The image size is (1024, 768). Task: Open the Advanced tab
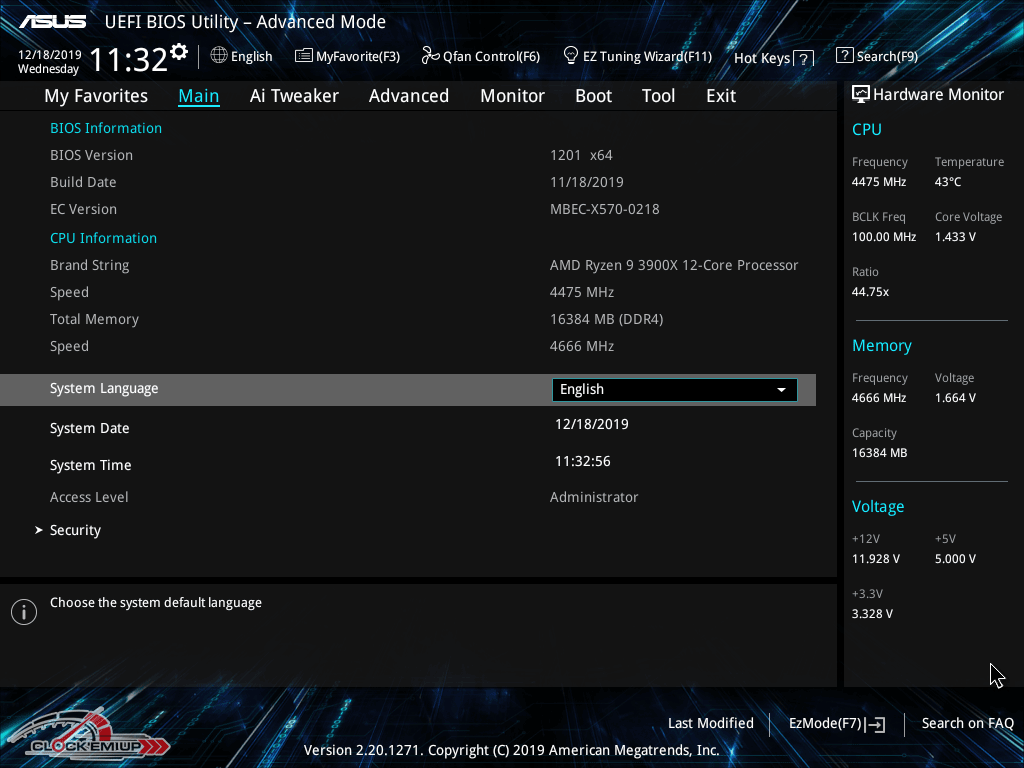point(408,96)
